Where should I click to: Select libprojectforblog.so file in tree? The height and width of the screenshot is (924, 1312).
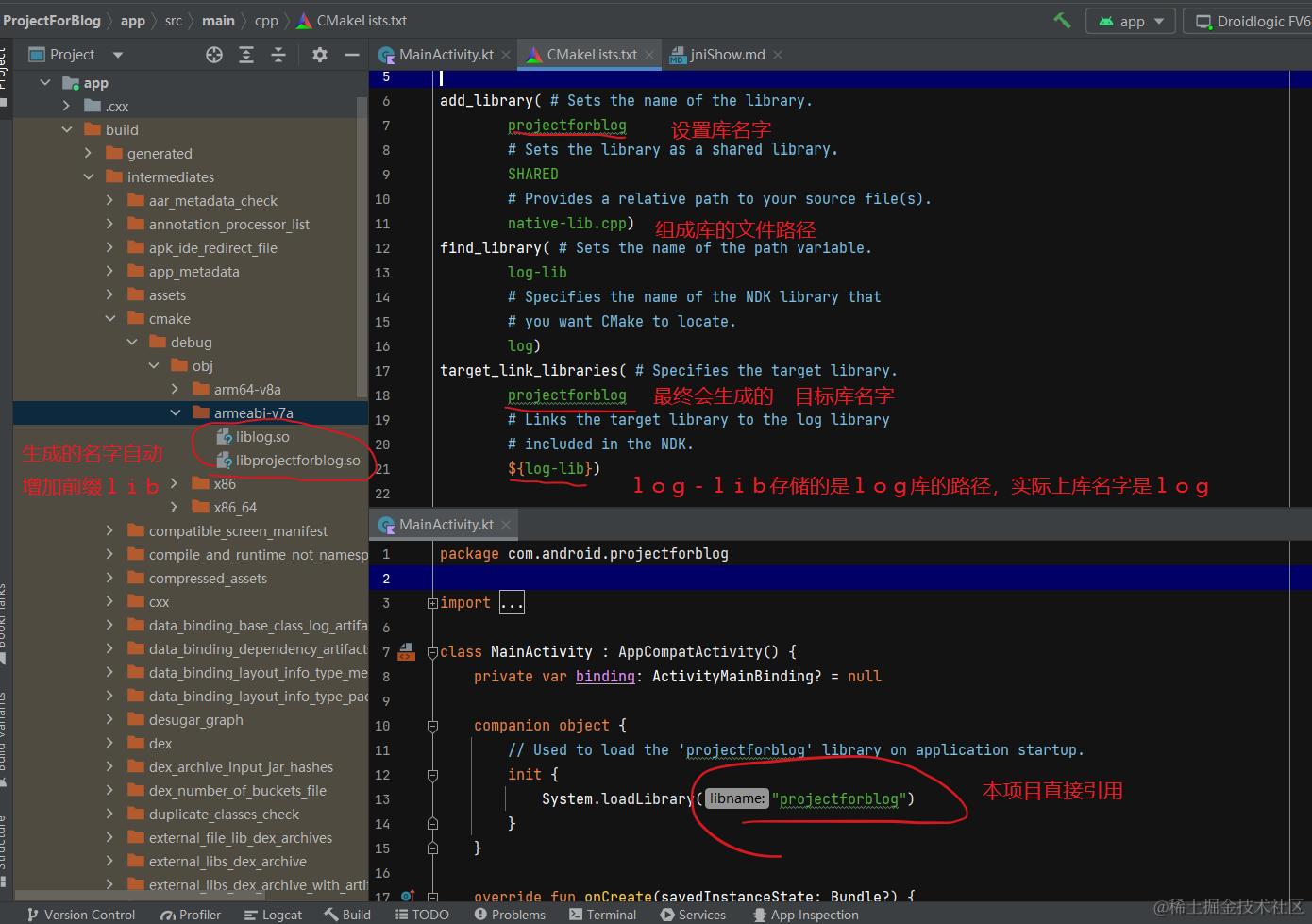point(297,461)
